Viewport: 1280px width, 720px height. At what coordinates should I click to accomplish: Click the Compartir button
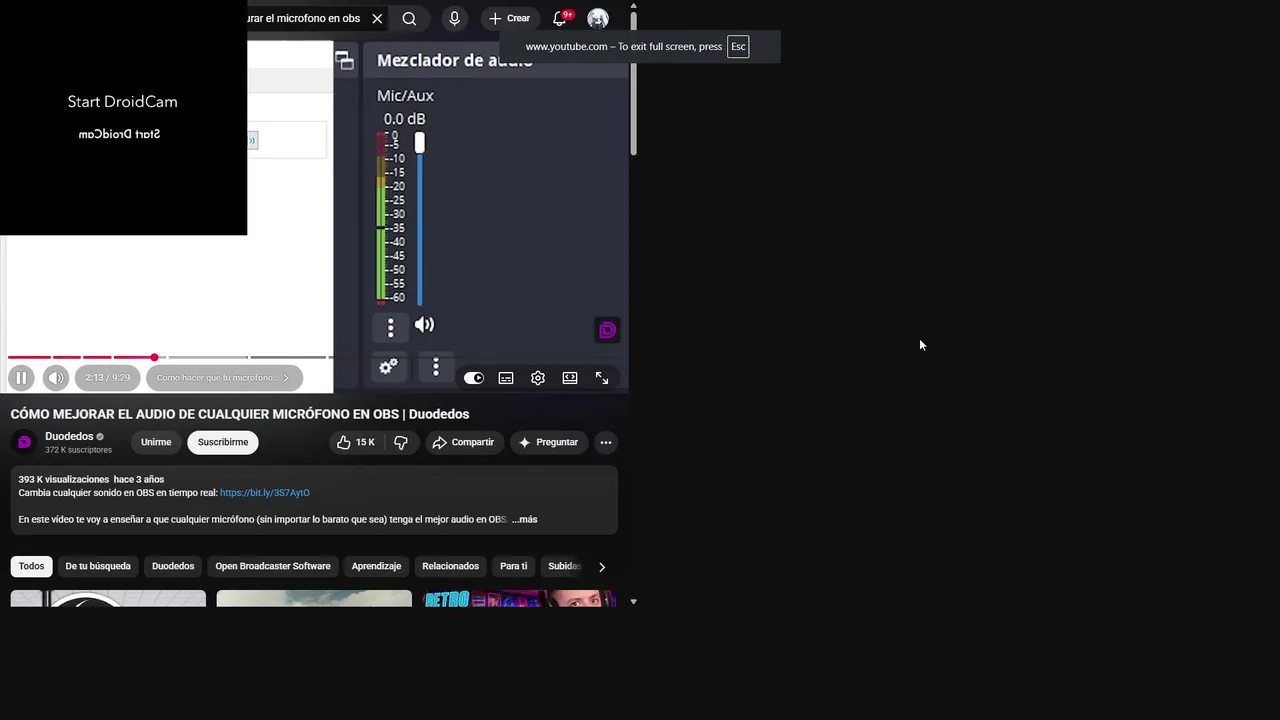[x=463, y=442]
